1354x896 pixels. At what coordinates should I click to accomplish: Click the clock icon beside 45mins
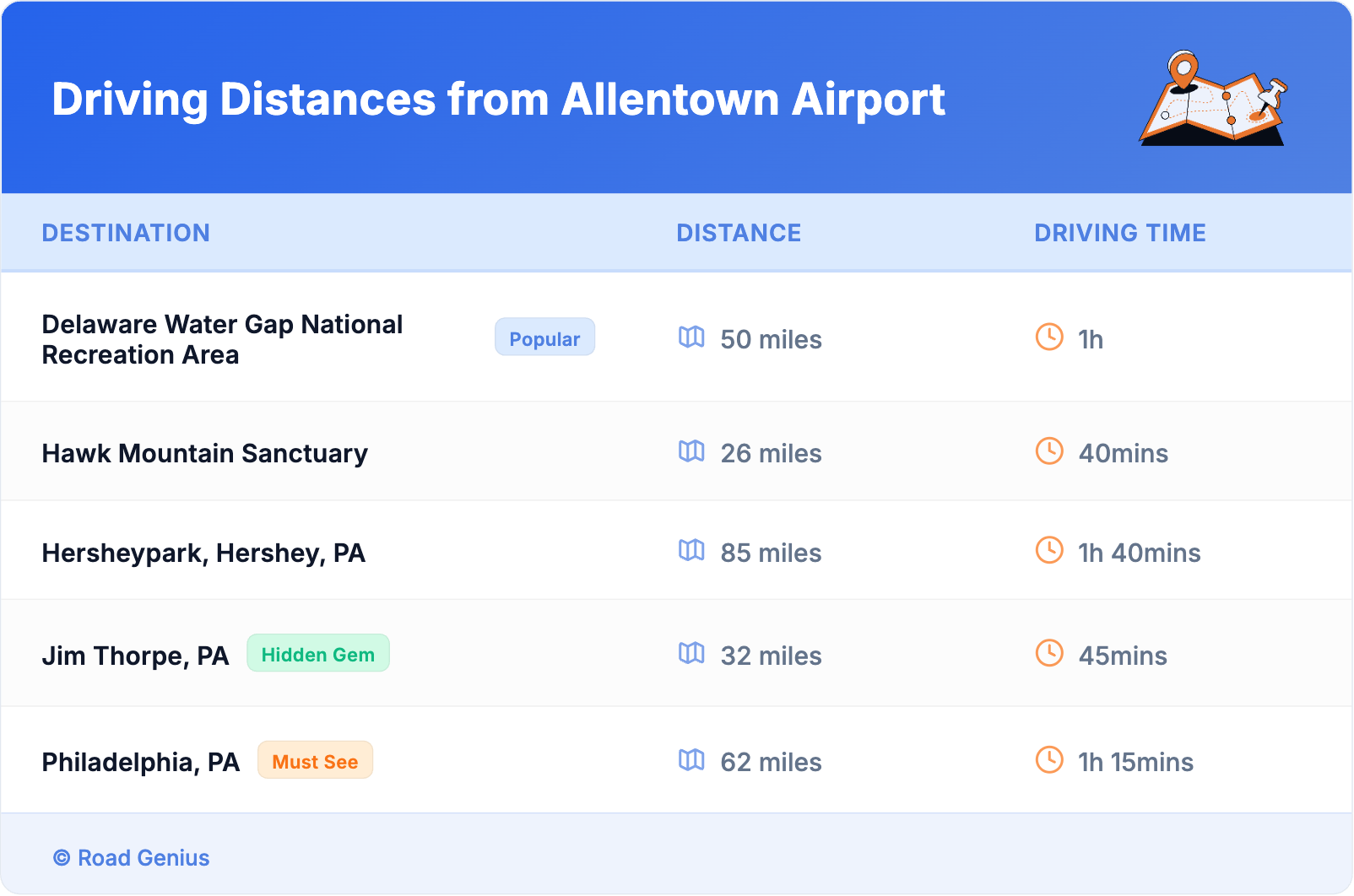[x=1049, y=653]
